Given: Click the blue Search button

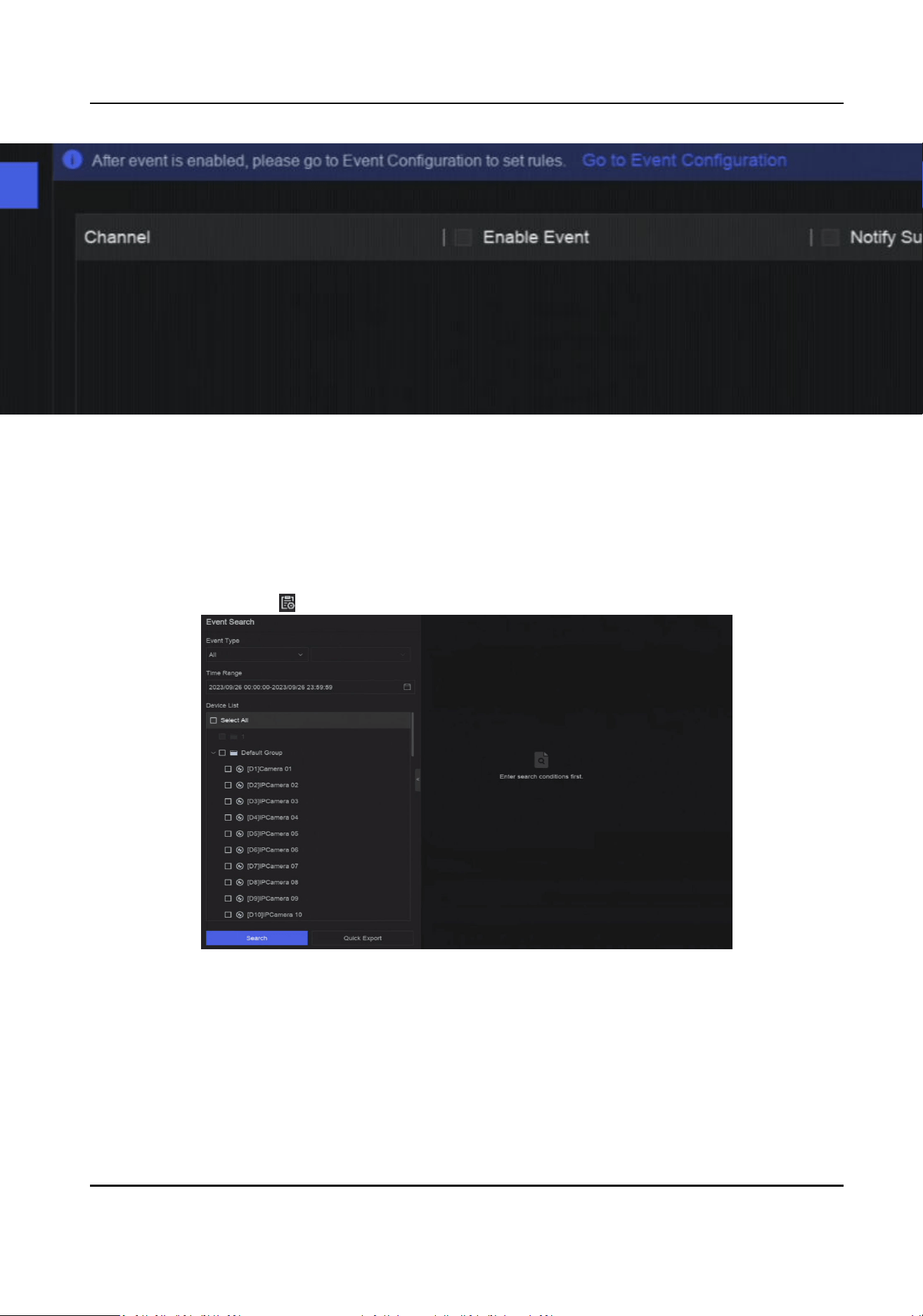Looking at the screenshot, I should click(257, 938).
